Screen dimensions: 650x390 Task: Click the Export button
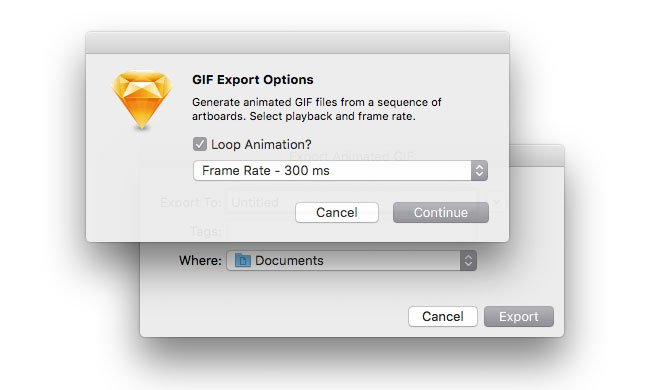(x=519, y=316)
